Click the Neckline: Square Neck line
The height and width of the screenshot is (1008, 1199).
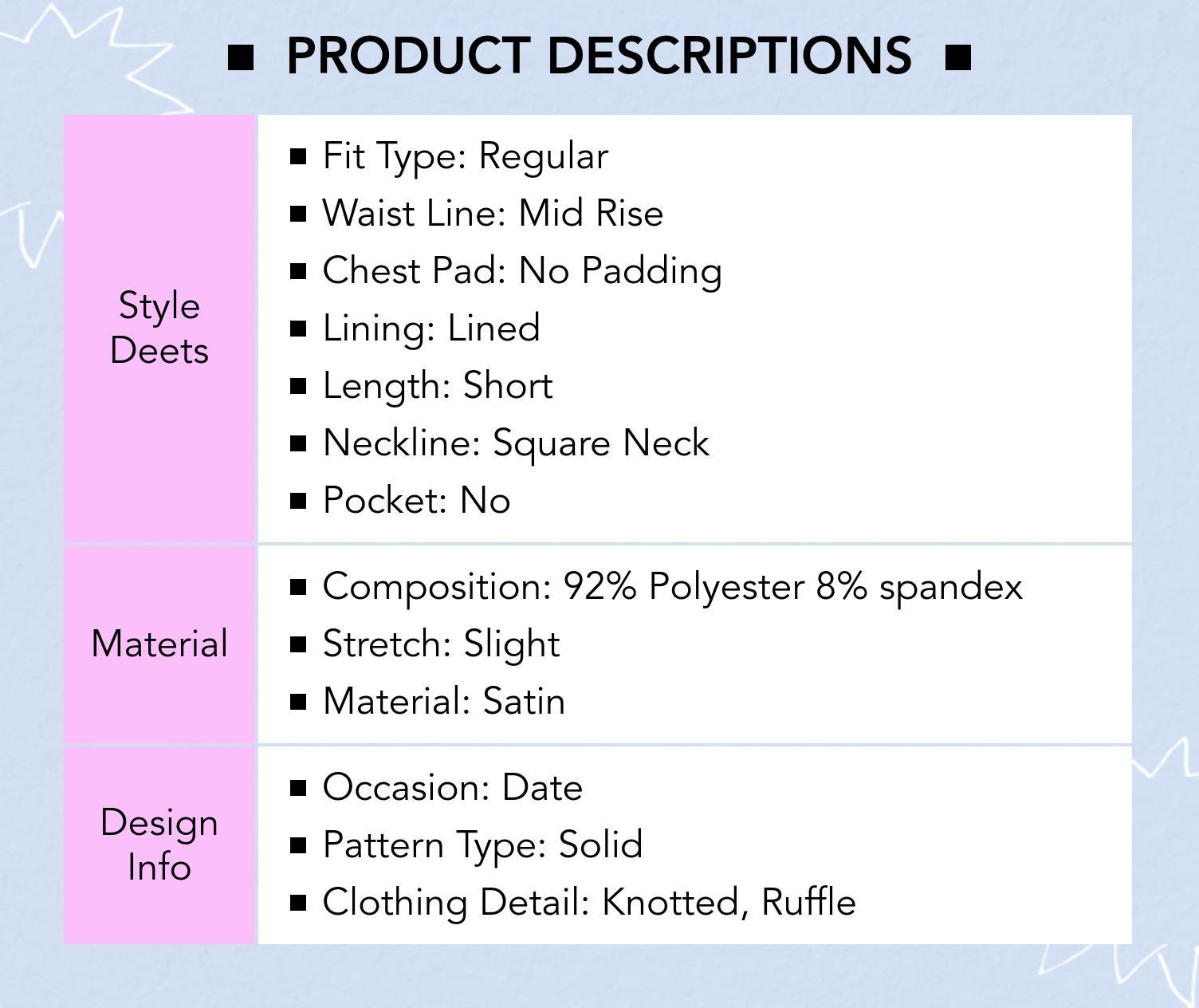(x=516, y=443)
